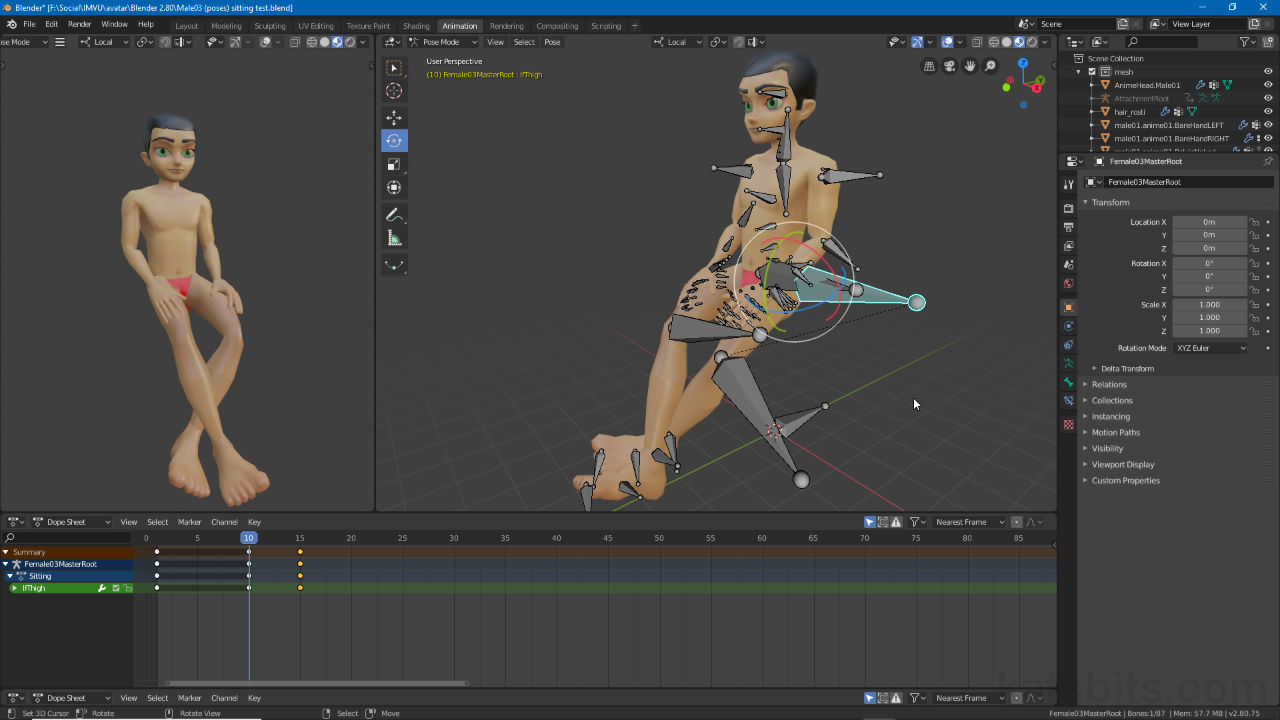This screenshot has height=720, width=1280.
Task: Click the viewport zoom magnifier gizmo
Action: (x=990, y=66)
